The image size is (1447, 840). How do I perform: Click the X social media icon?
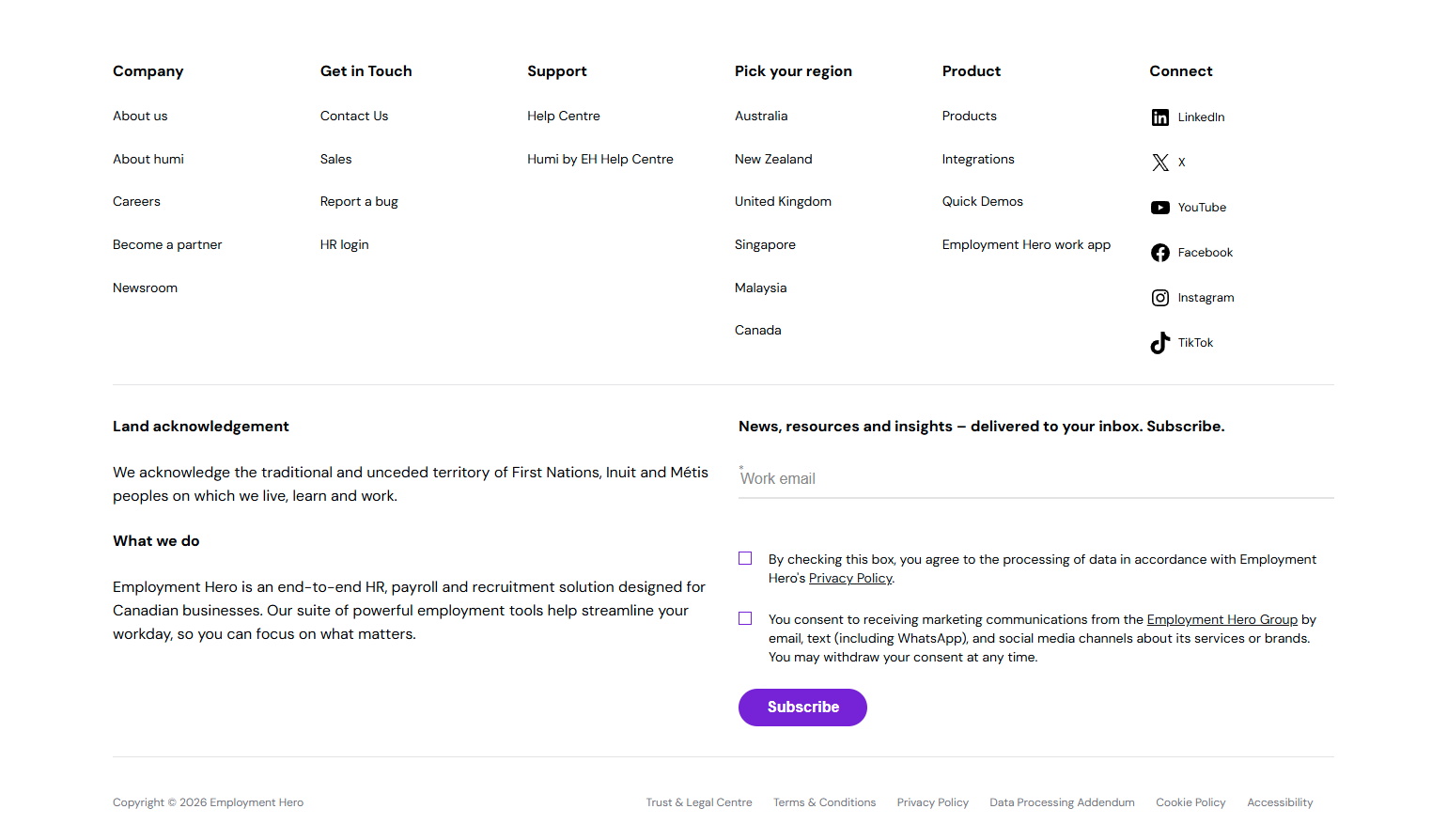tap(1160, 162)
